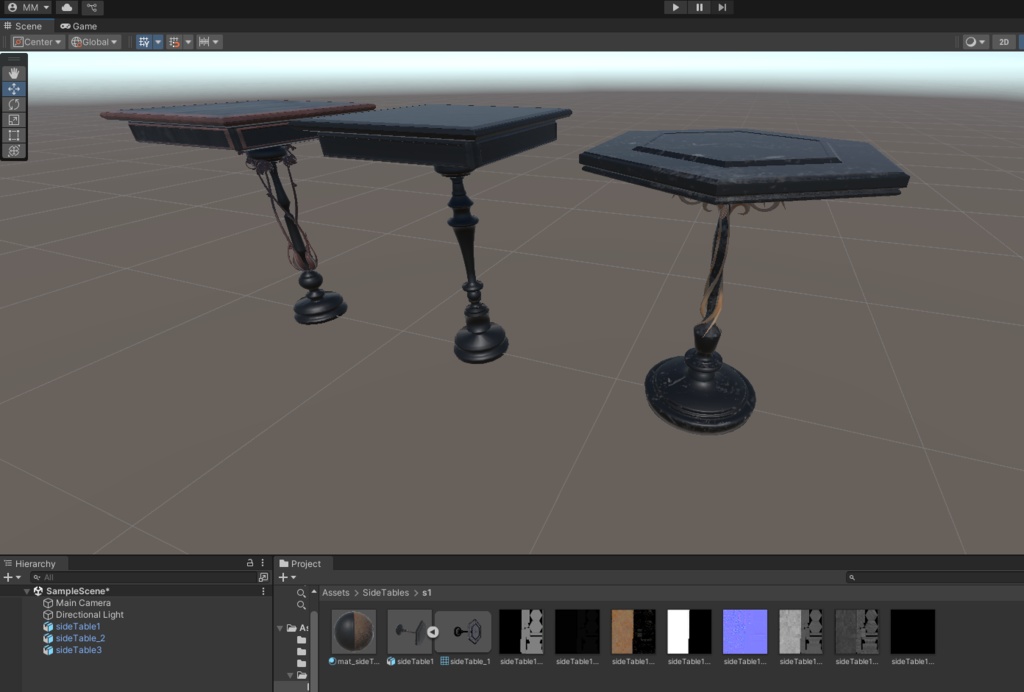Click the Hierarchy search window icon

pyautogui.click(x=263, y=577)
